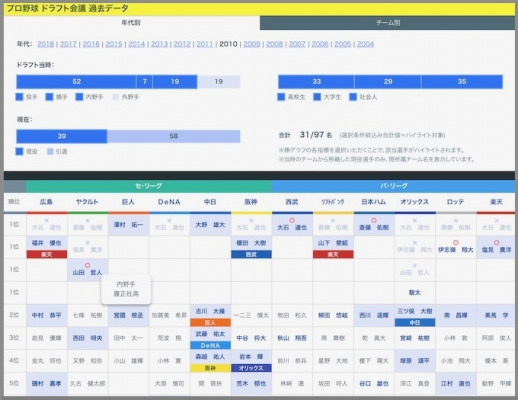The image size is (518, 400).
Task: Select the dark blue 19 infielder segment
Action: point(175,82)
